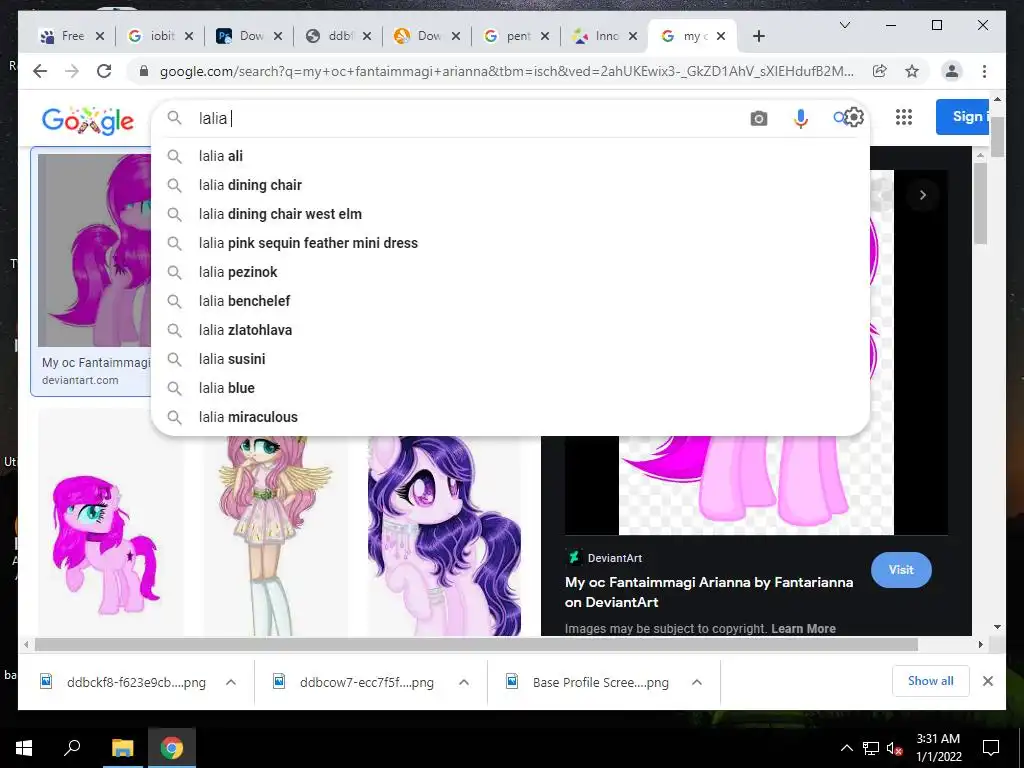This screenshot has width=1024, height=768.
Task: Open the Base Profile Scree png download
Action: 600,682
